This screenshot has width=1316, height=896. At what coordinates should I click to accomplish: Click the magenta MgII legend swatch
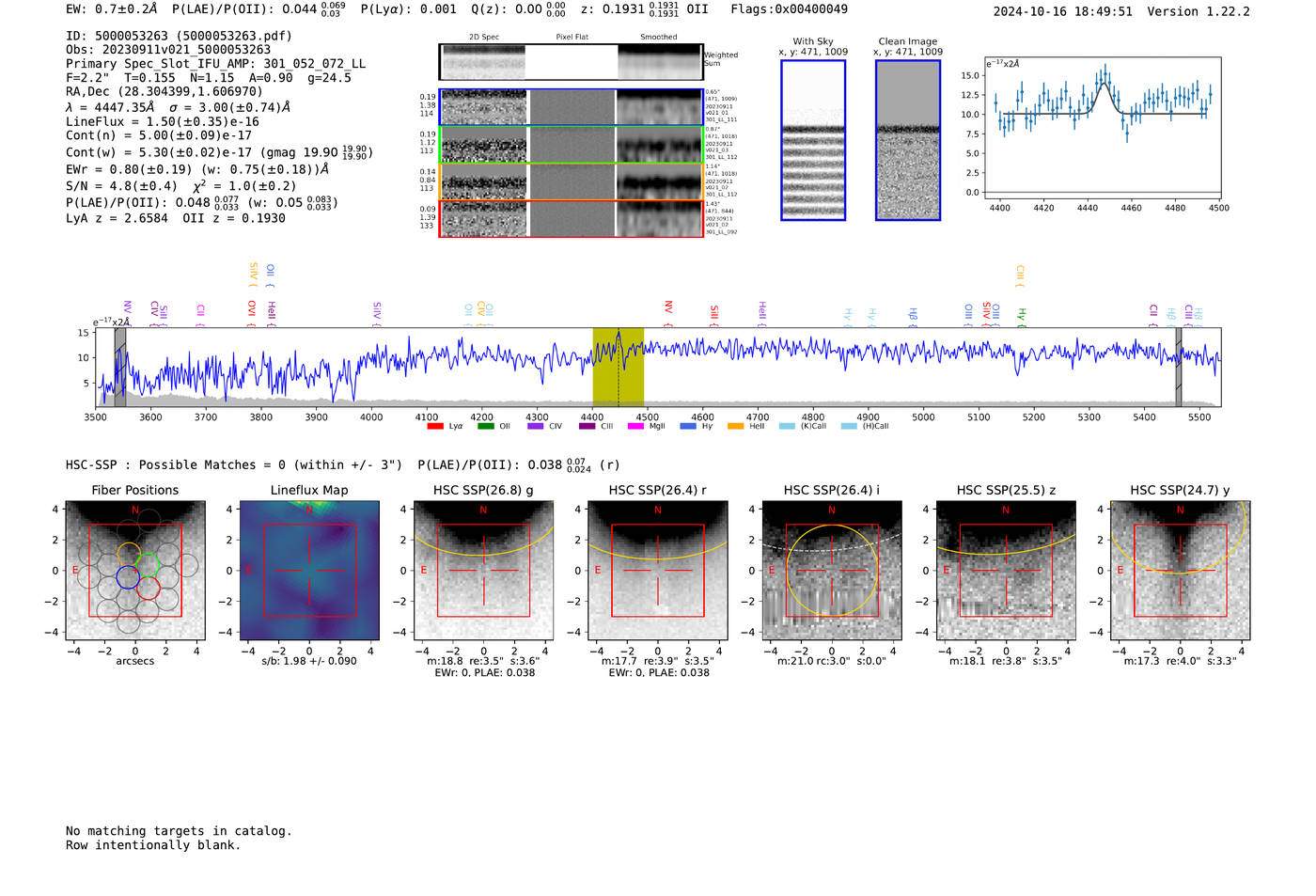[635, 427]
